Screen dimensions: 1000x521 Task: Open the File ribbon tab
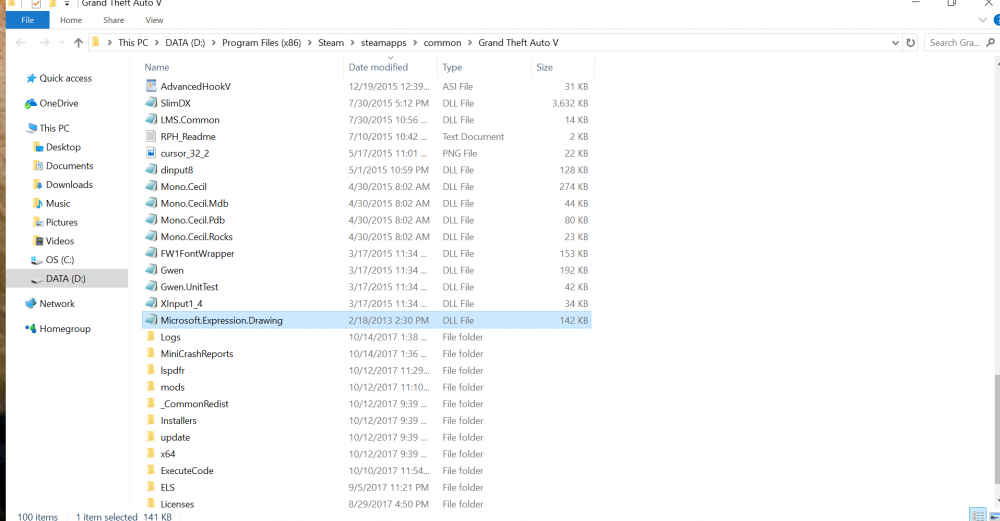click(27, 20)
